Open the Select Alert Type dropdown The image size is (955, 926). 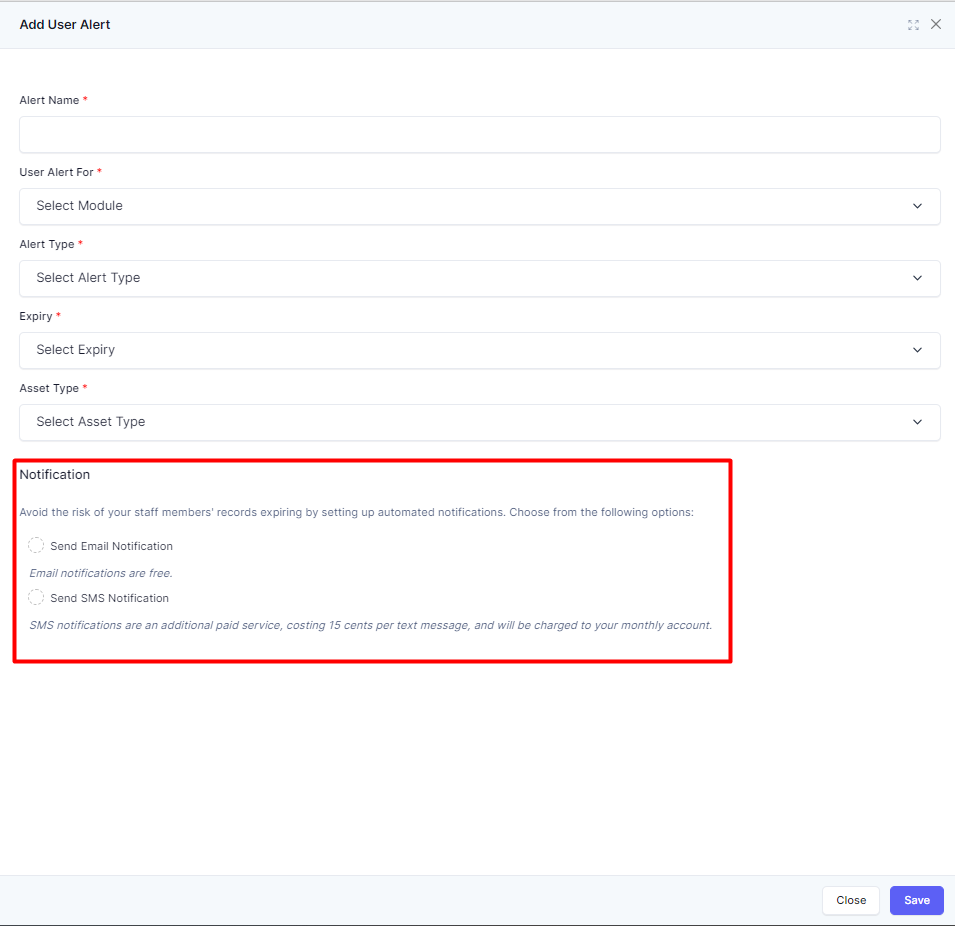[x=480, y=278]
